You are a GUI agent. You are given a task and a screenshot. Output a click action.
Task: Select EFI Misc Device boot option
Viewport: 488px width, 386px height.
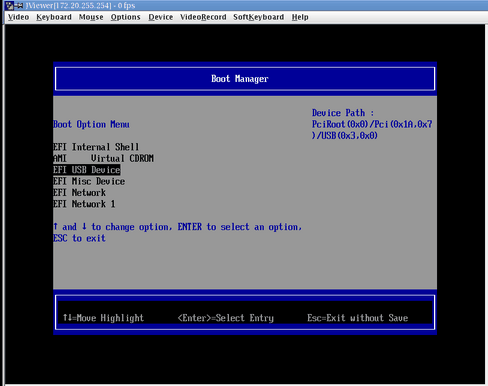pyautogui.click(x=89, y=181)
